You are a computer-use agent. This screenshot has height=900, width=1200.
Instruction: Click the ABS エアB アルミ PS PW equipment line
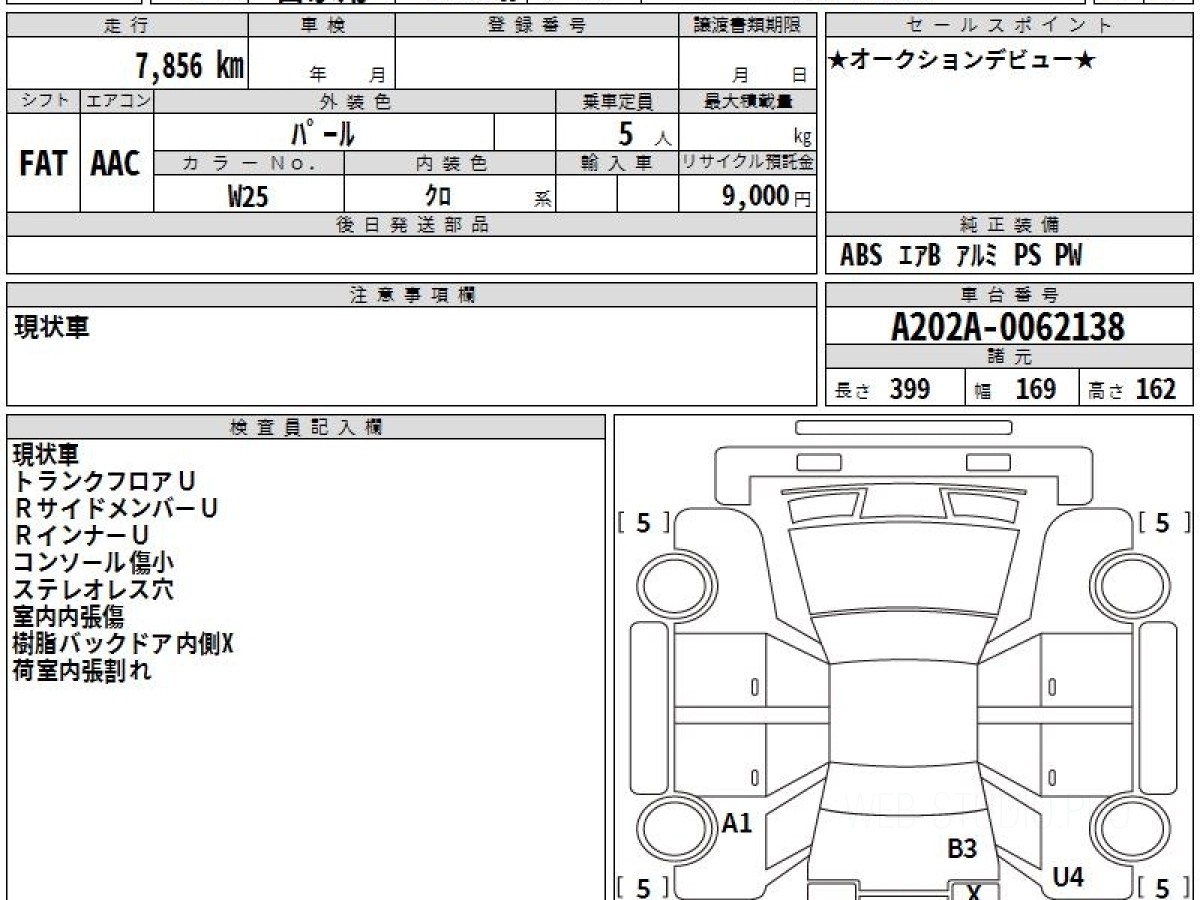pos(961,256)
